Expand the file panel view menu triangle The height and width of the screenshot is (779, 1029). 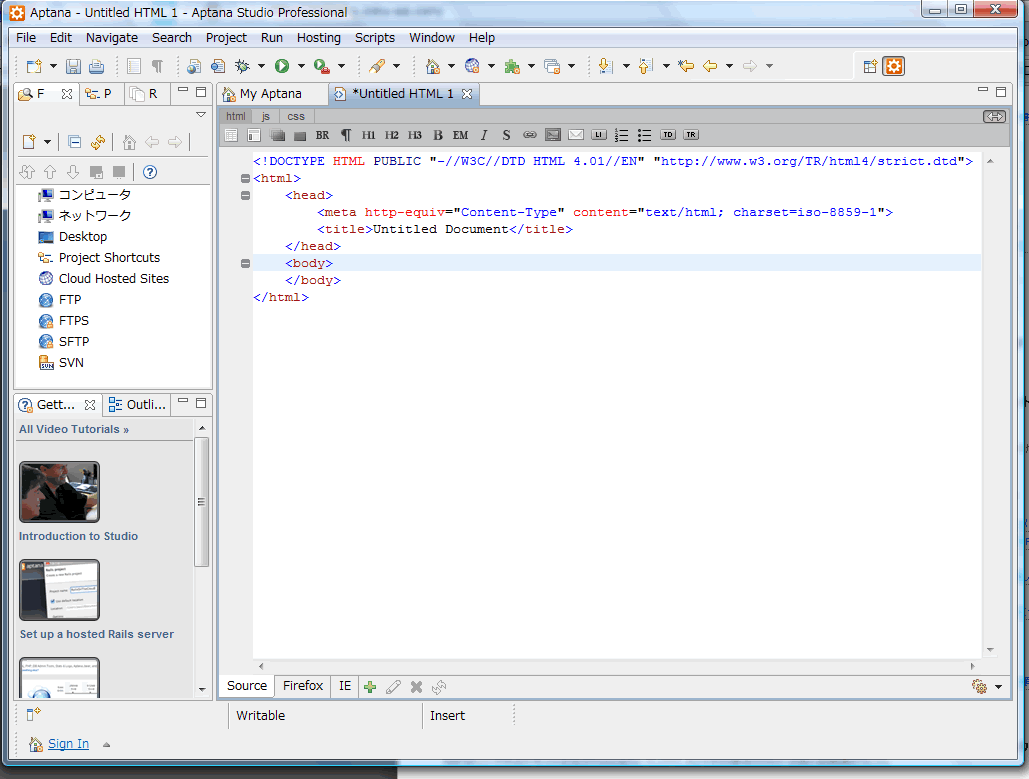coord(201,115)
